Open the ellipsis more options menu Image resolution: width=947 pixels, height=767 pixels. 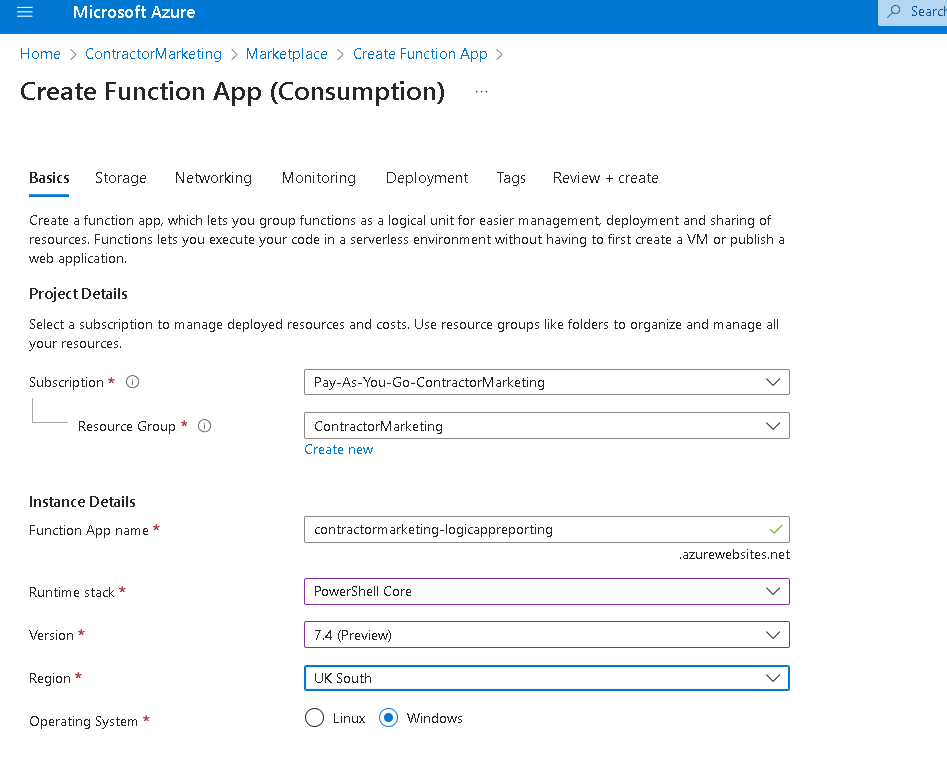pyautogui.click(x=481, y=92)
